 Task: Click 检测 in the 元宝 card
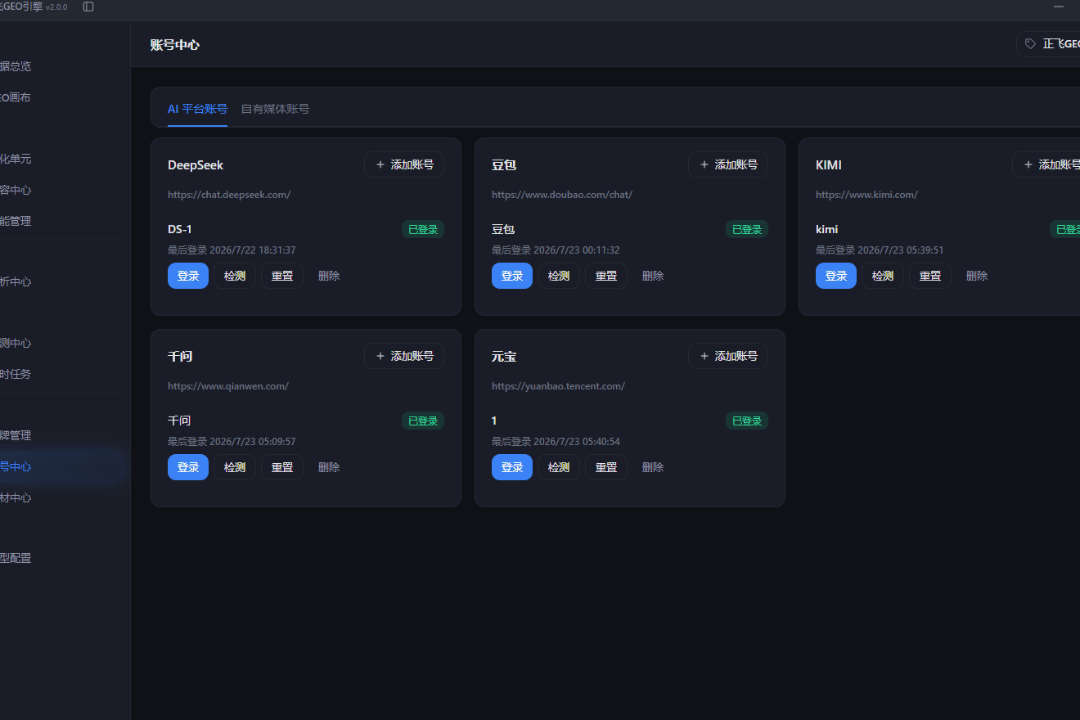tap(559, 467)
